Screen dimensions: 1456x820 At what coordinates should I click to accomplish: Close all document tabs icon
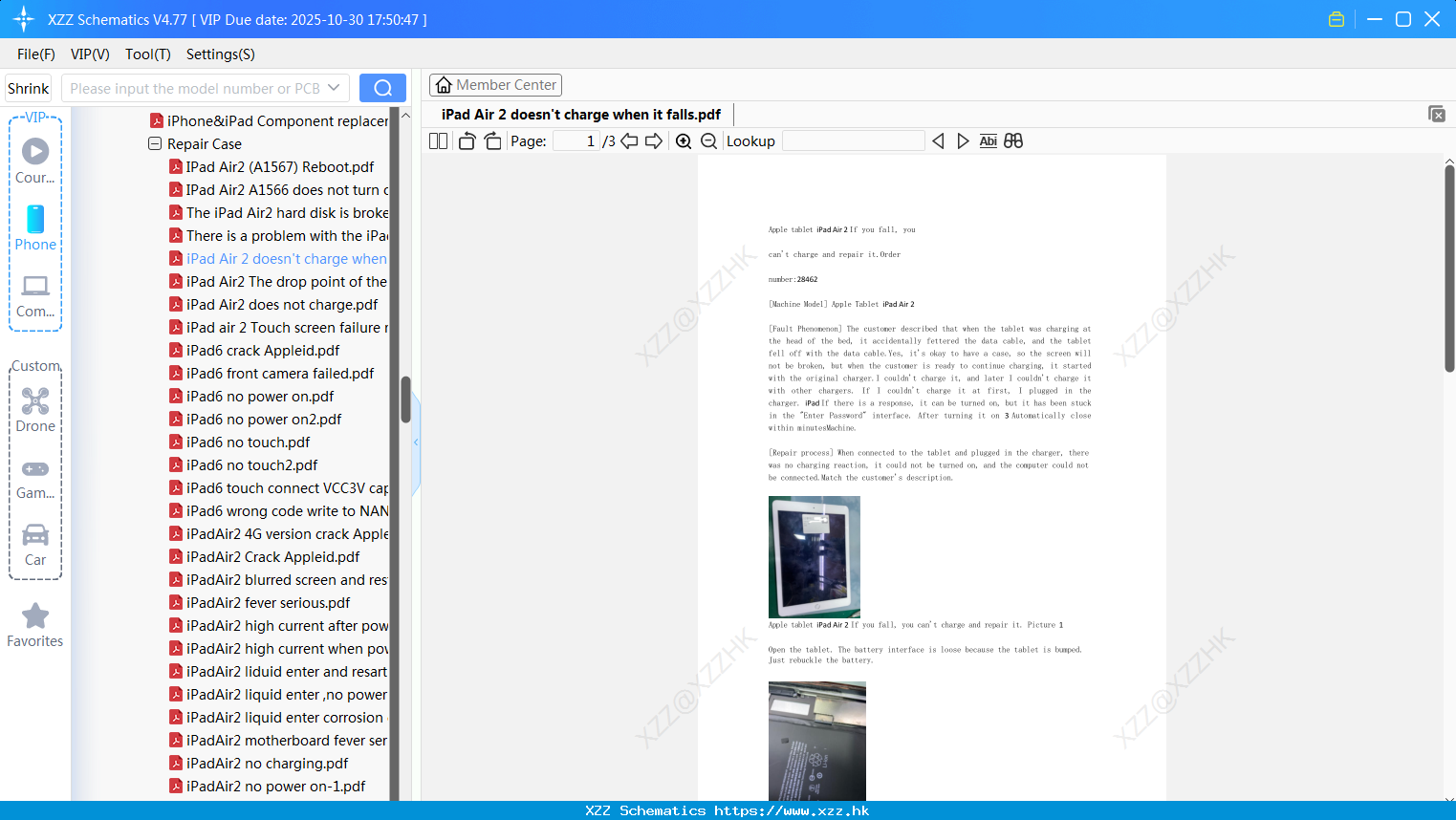pos(1436,114)
